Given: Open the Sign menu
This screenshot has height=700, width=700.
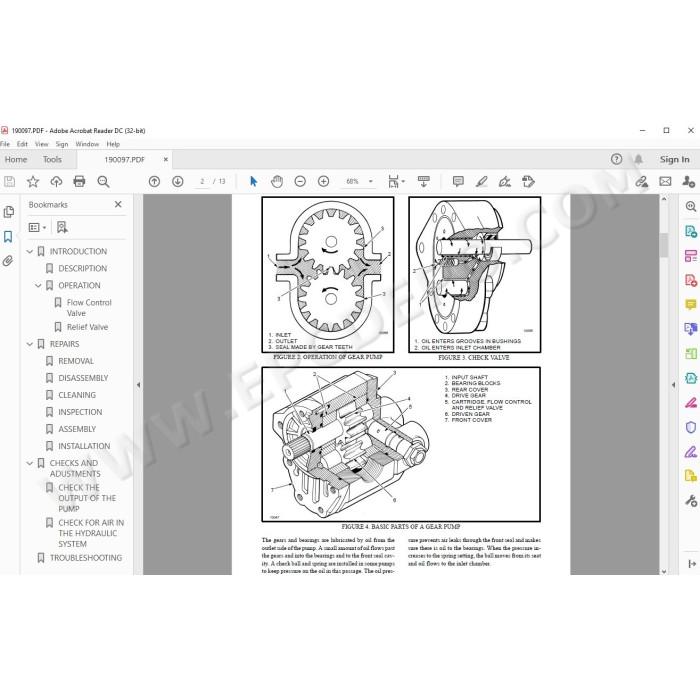Looking at the screenshot, I should (x=62, y=144).
